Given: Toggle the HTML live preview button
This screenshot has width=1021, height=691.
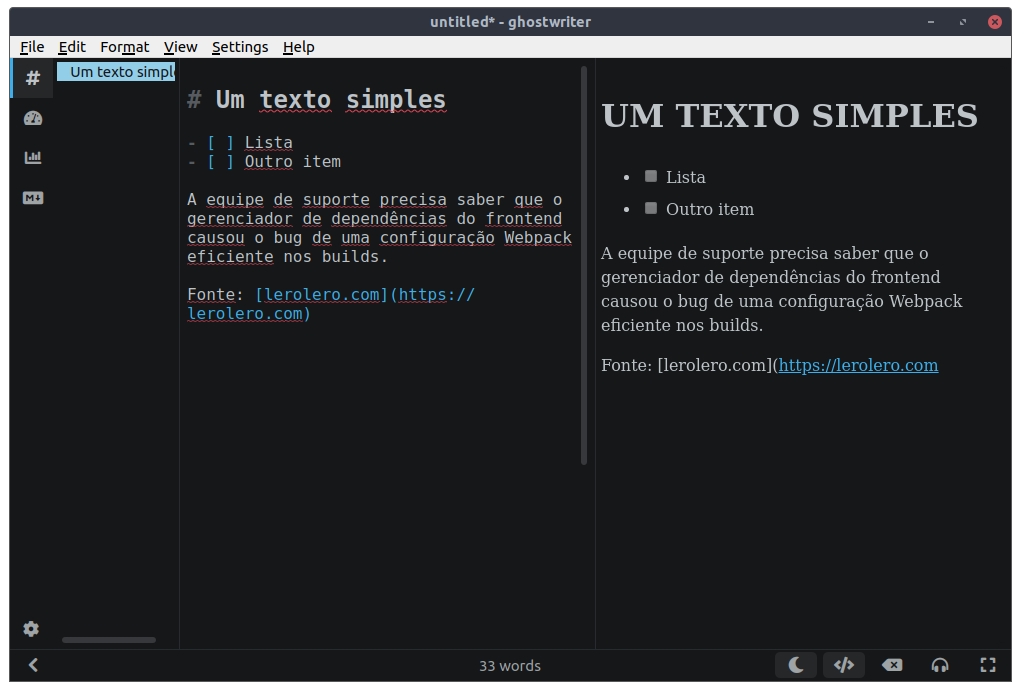Looking at the screenshot, I should click(844, 665).
